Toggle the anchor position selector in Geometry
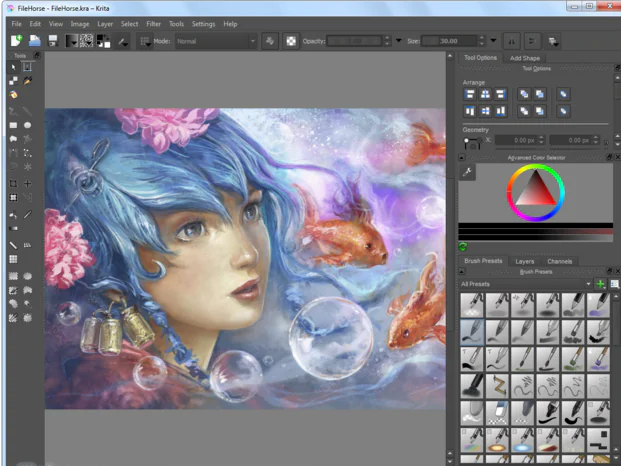 tap(472, 143)
